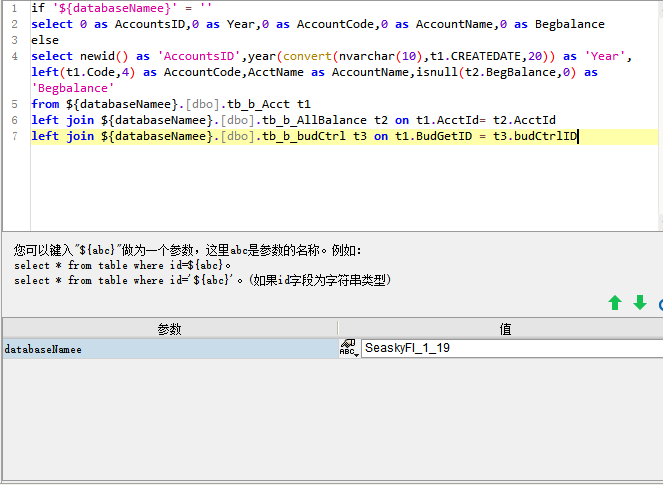The height and width of the screenshot is (485, 663).
Task: Click t3.budCtrlID at end of line 7
Action: (x=535, y=136)
